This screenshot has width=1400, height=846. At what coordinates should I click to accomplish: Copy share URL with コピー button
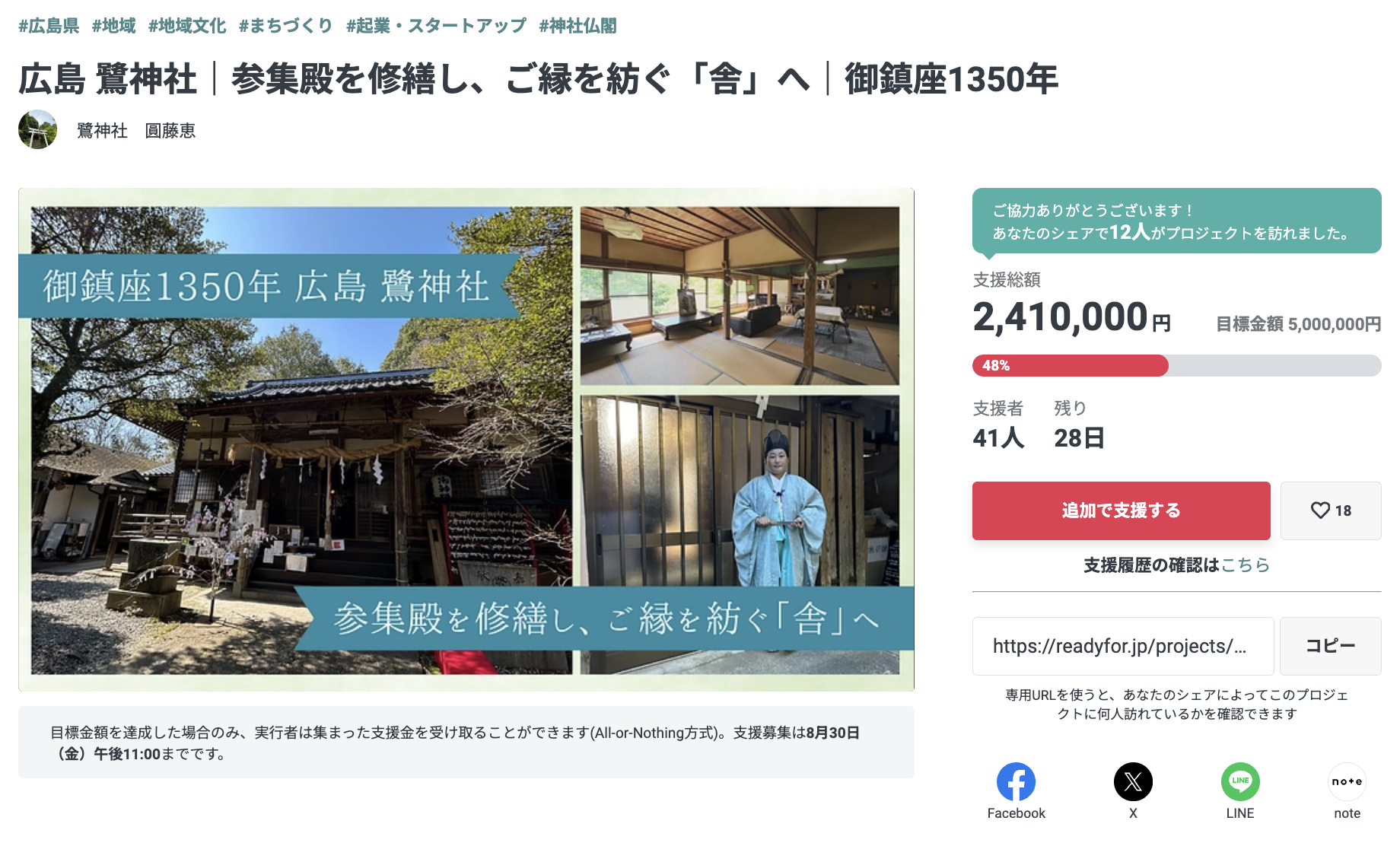point(1331,646)
